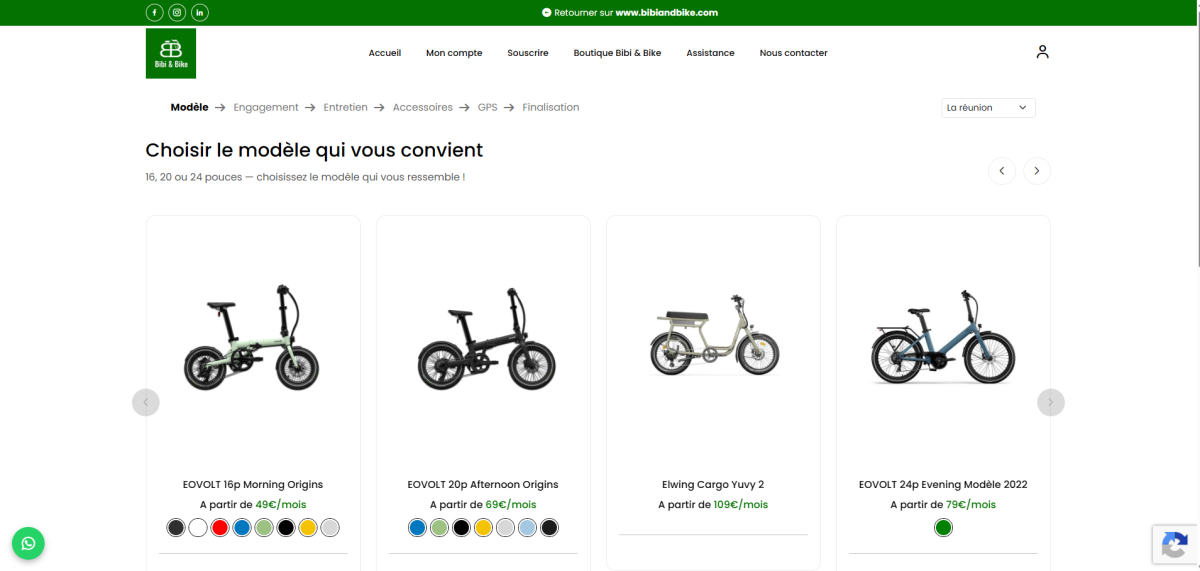Image resolution: width=1200 pixels, height=571 pixels.
Task: Pick green color for EOVOLT 20p Afternoon
Action: (x=439, y=527)
